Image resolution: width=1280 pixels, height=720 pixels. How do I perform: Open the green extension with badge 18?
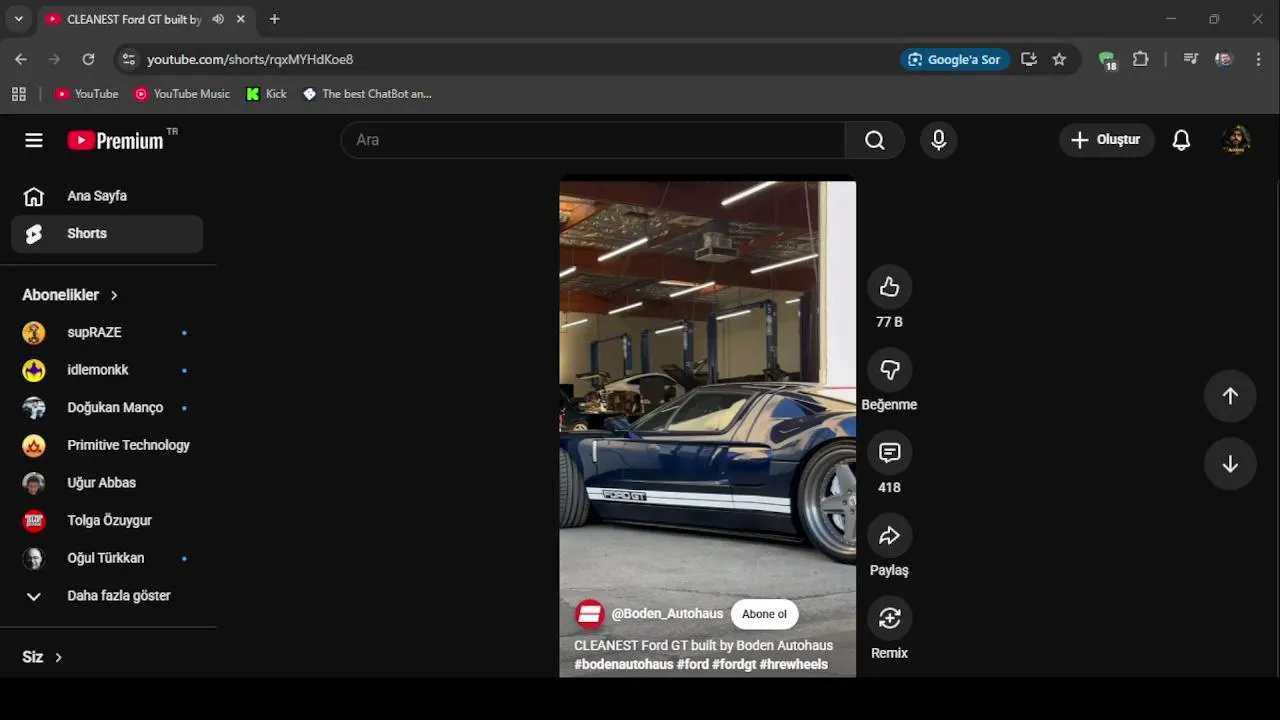point(1107,60)
